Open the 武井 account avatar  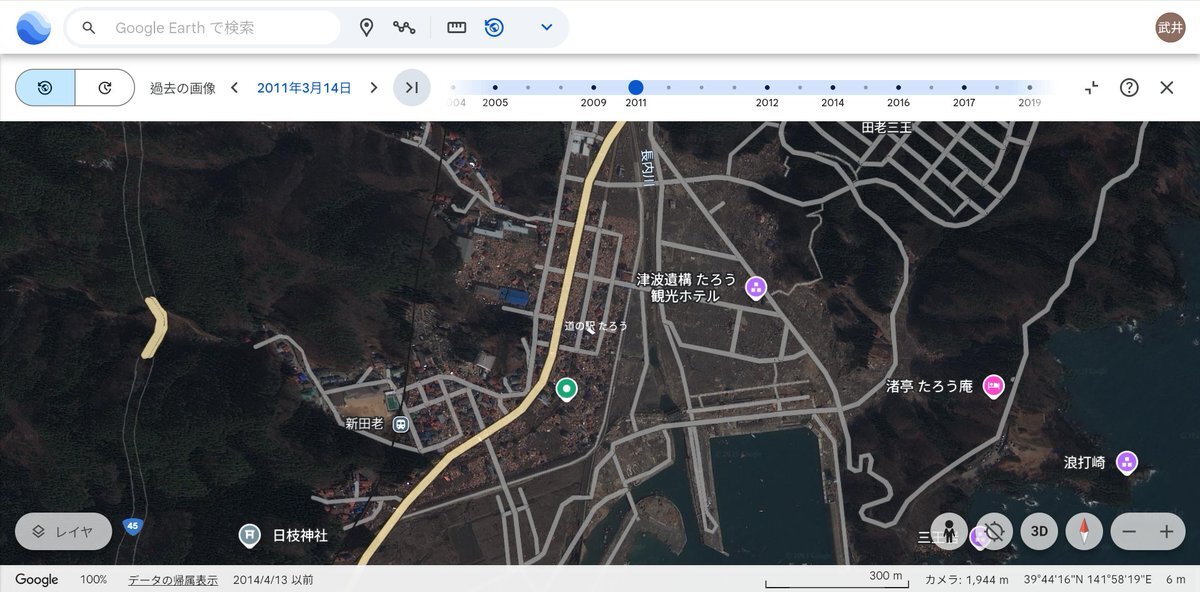point(1170,27)
